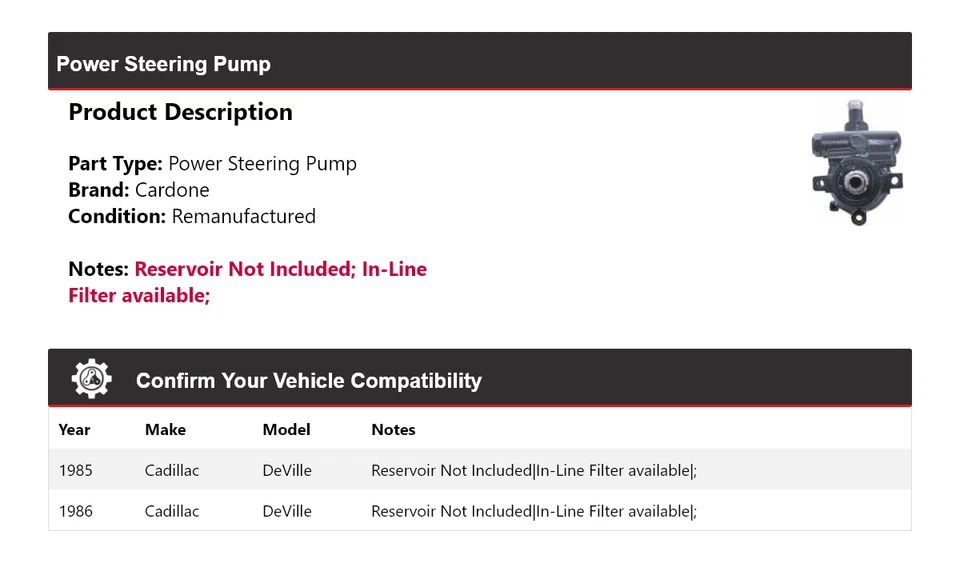Click DeVille in the 1985 row
This screenshot has height=563, width=960.
pyautogui.click(x=287, y=470)
